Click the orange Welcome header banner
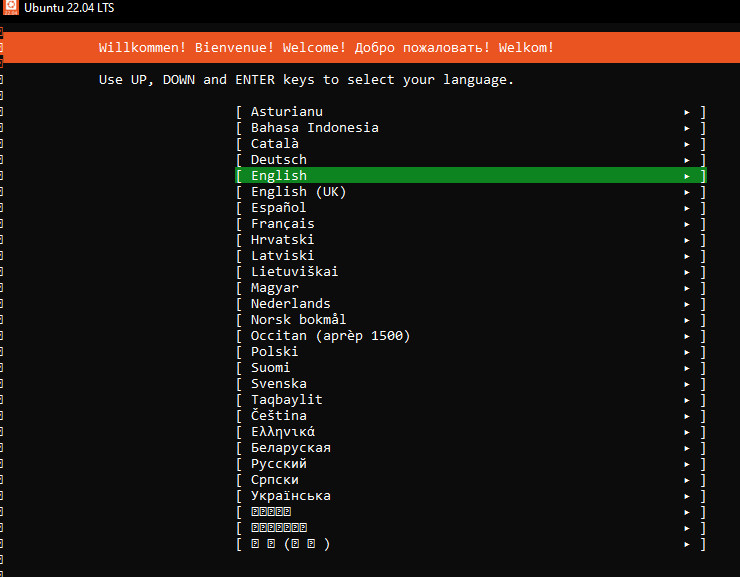This screenshot has width=740, height=577. tap(370, 48)
